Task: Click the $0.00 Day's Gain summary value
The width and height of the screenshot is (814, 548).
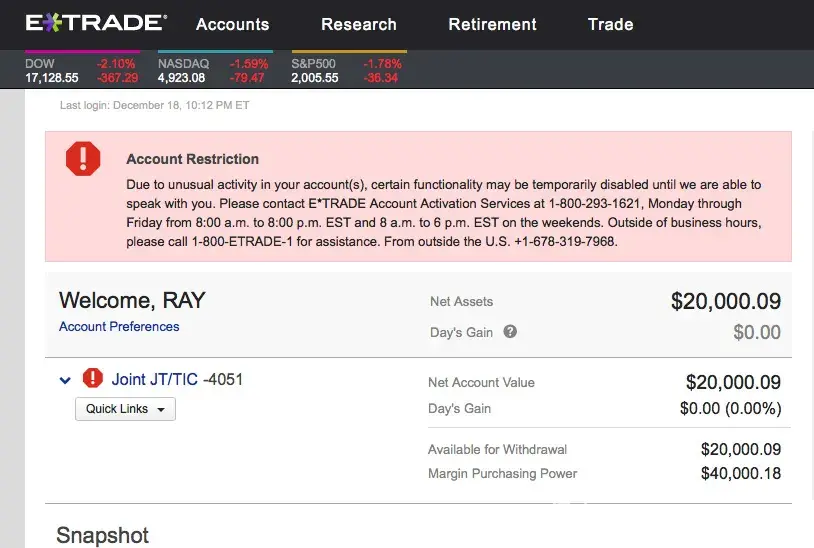Action: tap(757, 332)
